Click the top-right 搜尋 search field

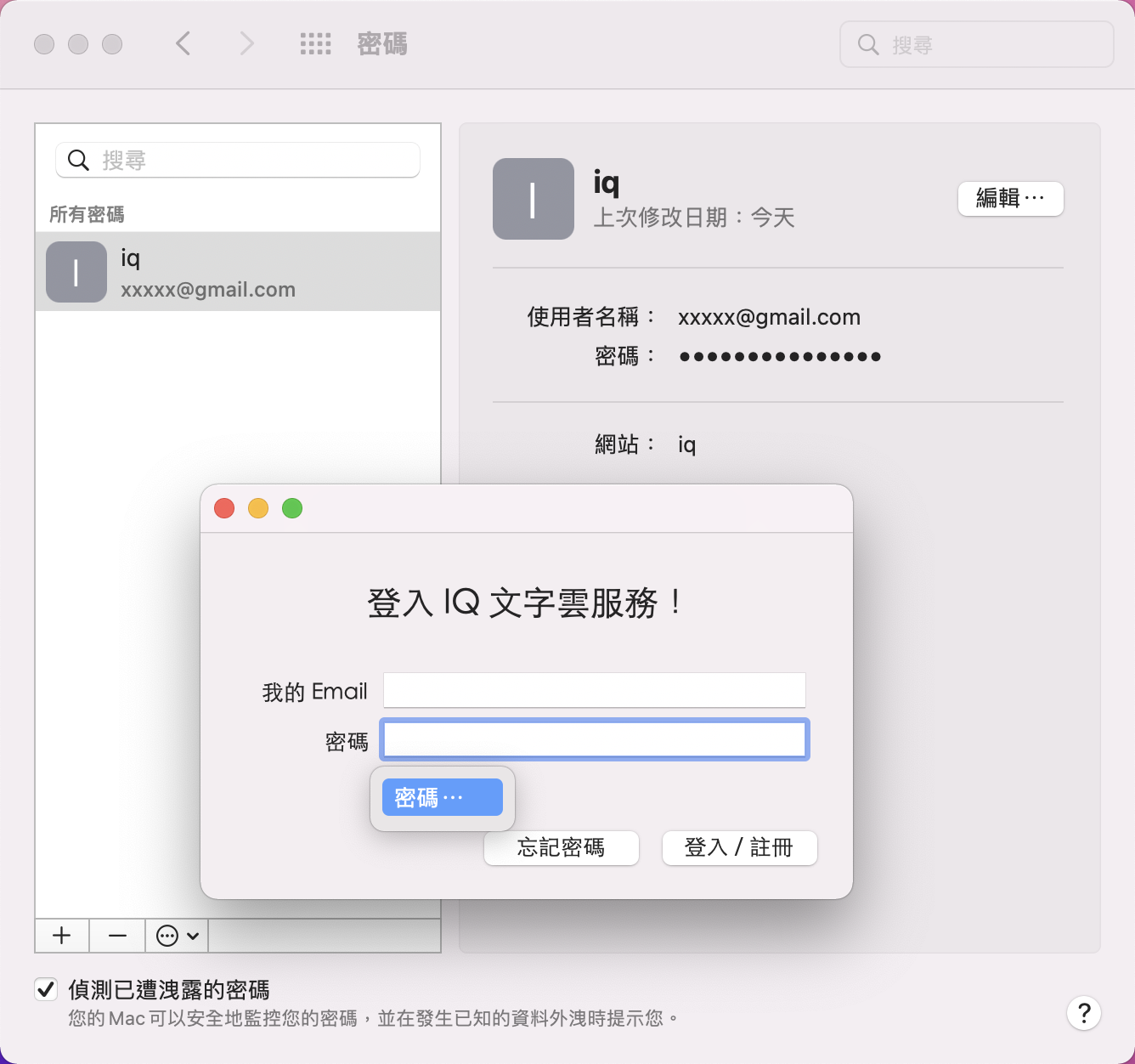click(x=976, y=44)
